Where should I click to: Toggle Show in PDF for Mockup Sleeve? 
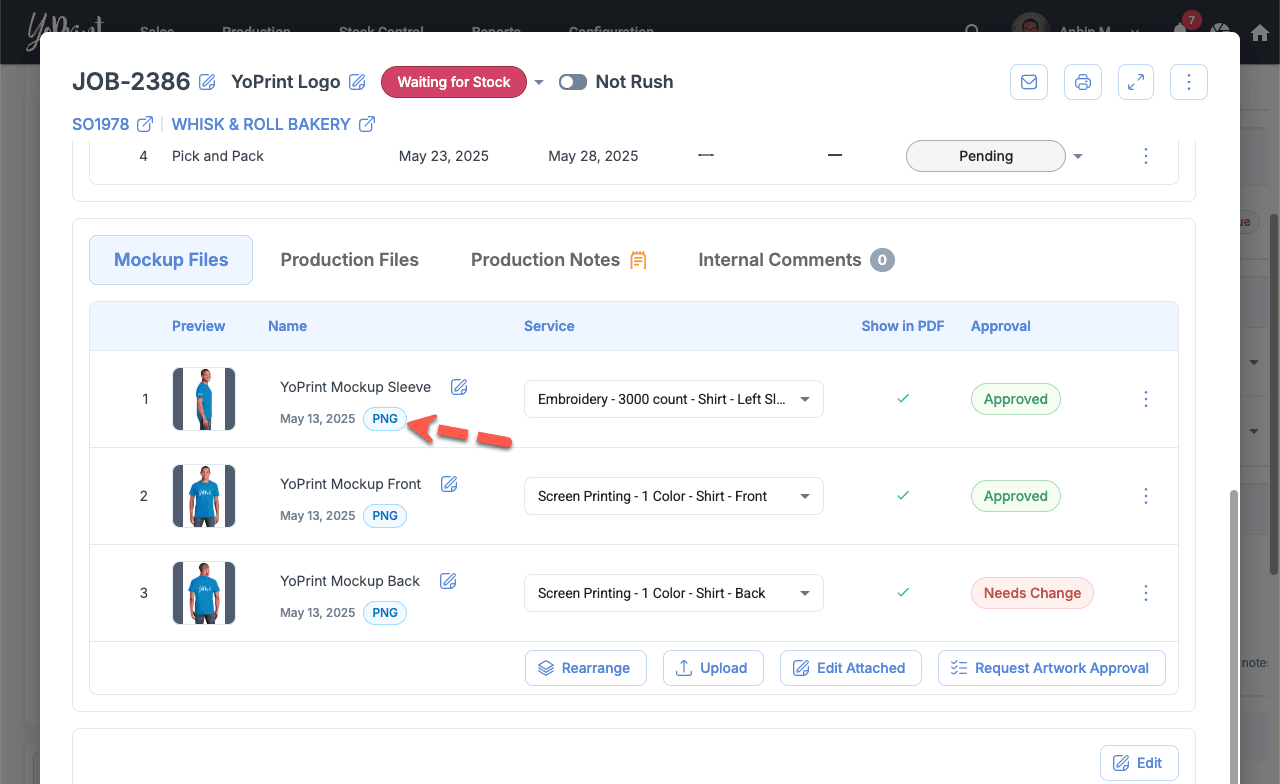[x=903, y=399]
